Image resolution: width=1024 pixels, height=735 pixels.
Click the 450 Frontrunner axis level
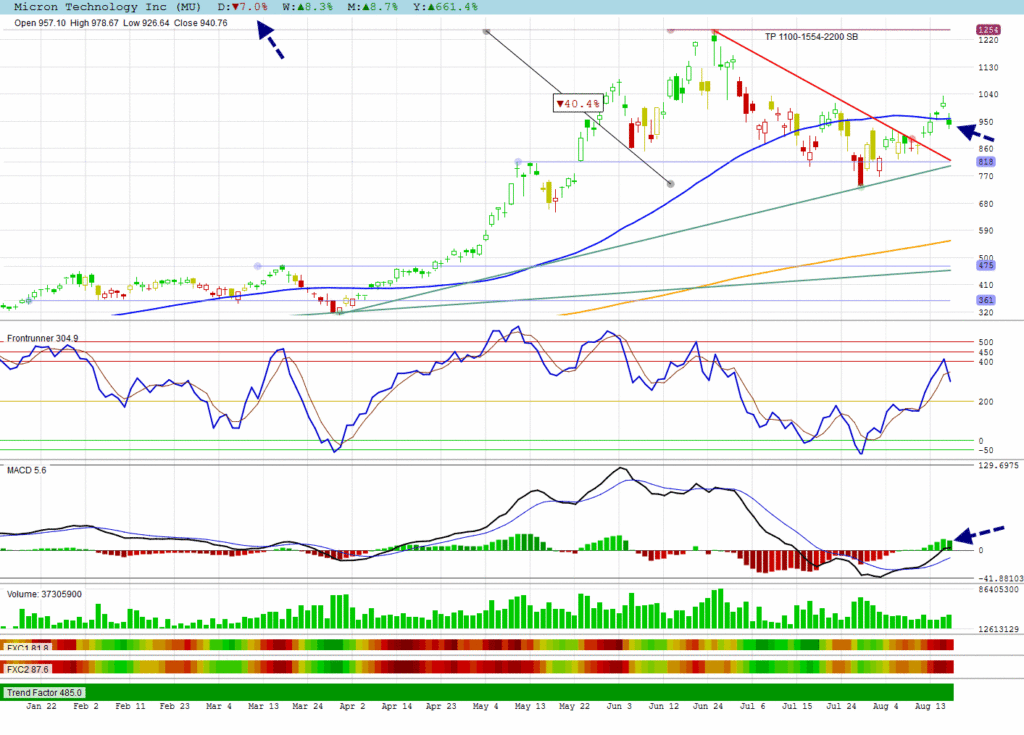985,352
